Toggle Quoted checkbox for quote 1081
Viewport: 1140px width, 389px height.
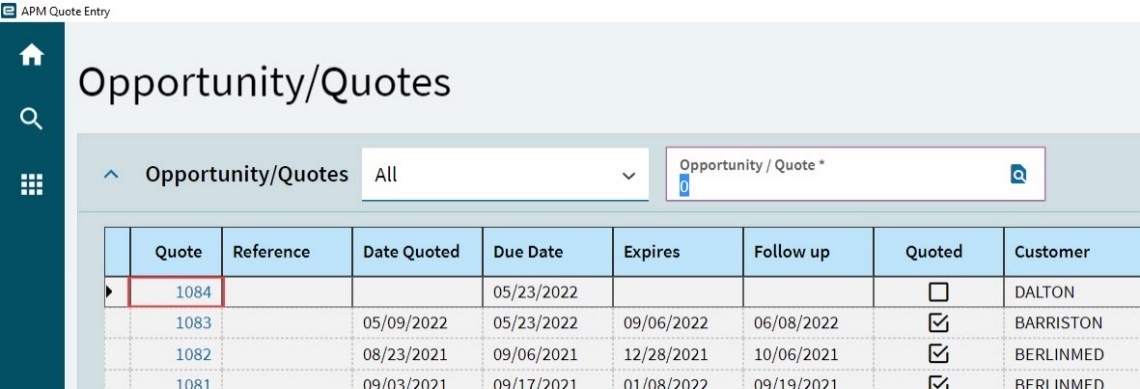click(x=938, y=383)
